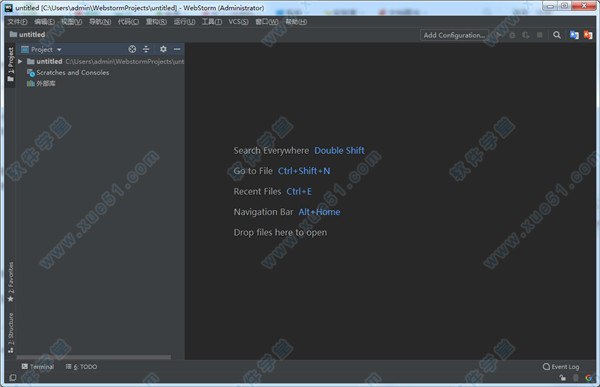The width and height of the screenshot is (600, 387).
Task: Open the 运行(U) menu
Action: tap(184, 22)
